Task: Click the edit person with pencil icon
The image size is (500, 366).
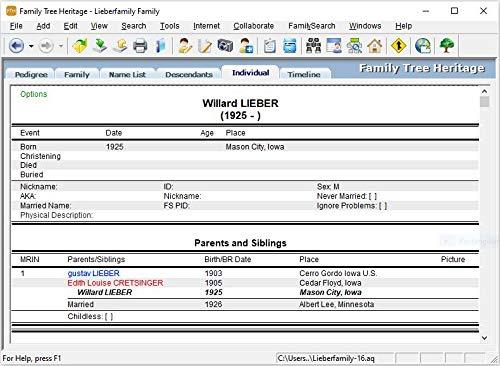Action: 185,46
